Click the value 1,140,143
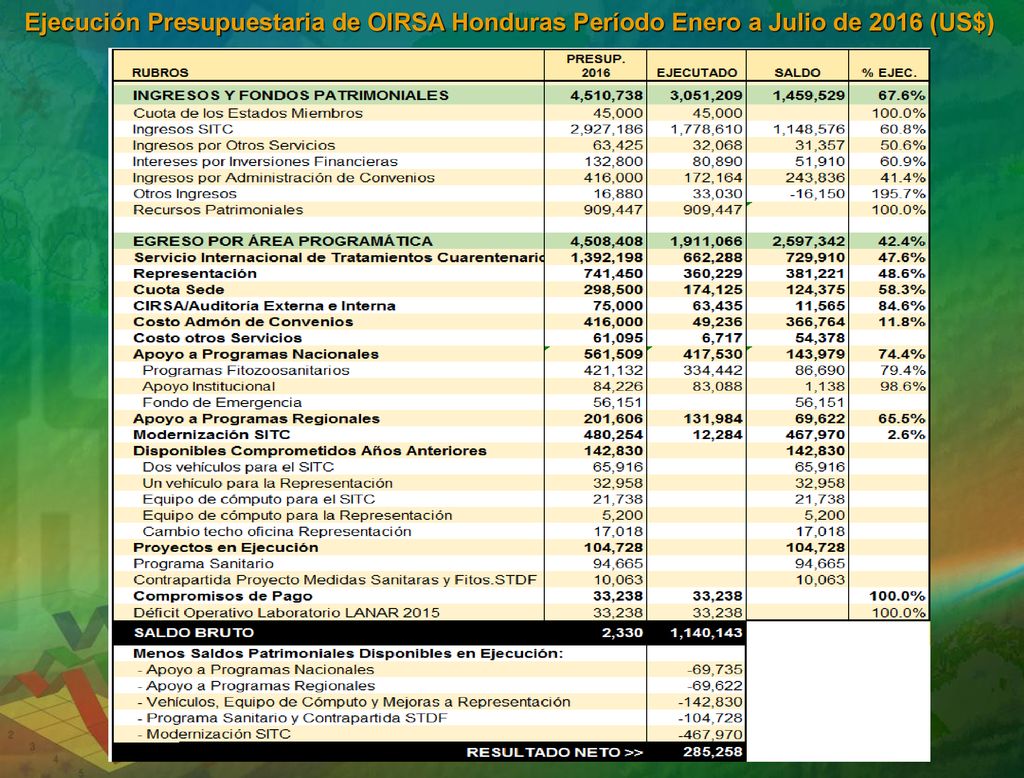This screenshot has width=1024, height=778. pyautogui.click(x=706, y=632)
